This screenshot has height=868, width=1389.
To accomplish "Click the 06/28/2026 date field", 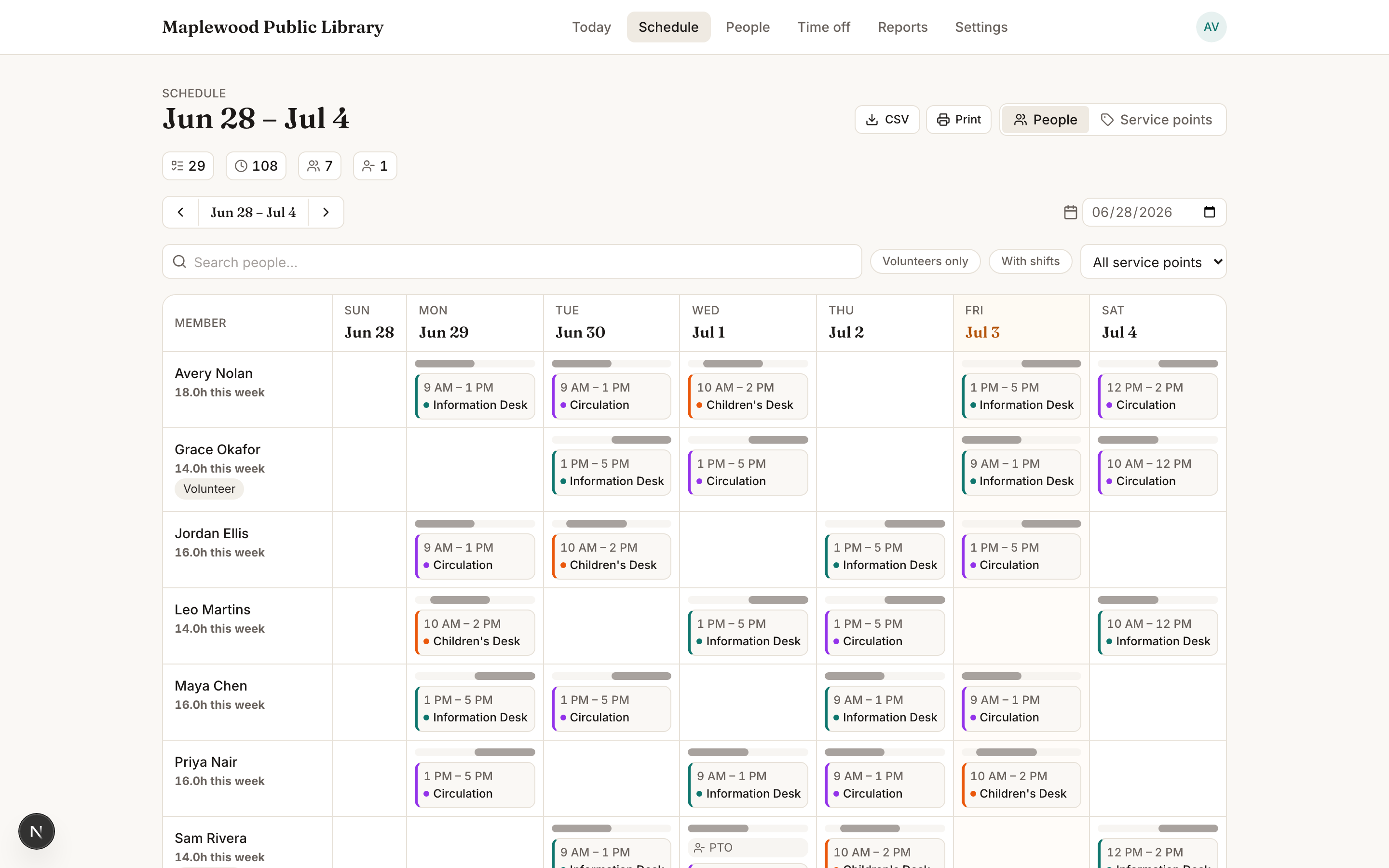I will pyautogui.click(x=1154, y=212).
